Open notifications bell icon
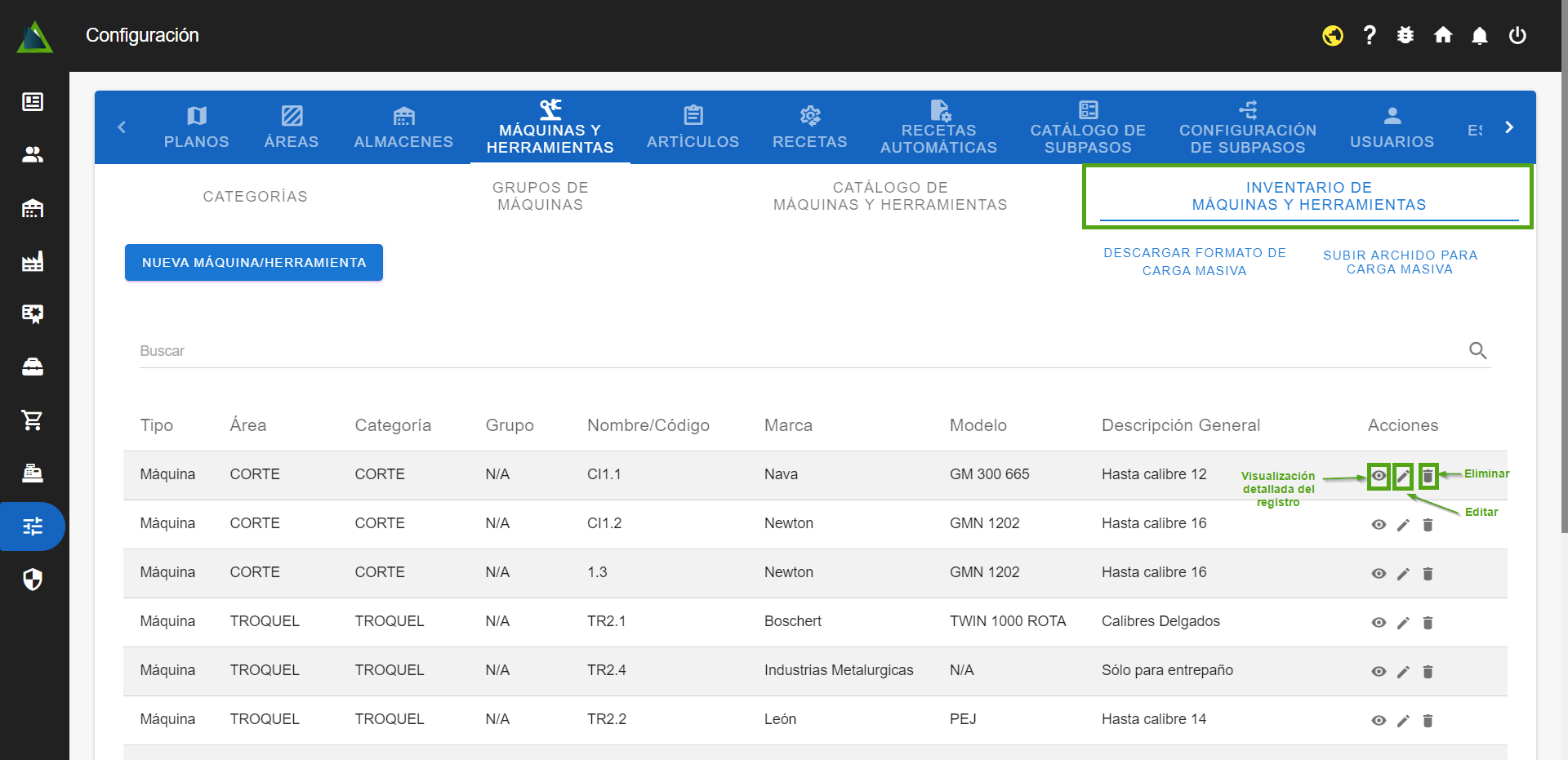The image size is (1568, 760). [1480, 36]
